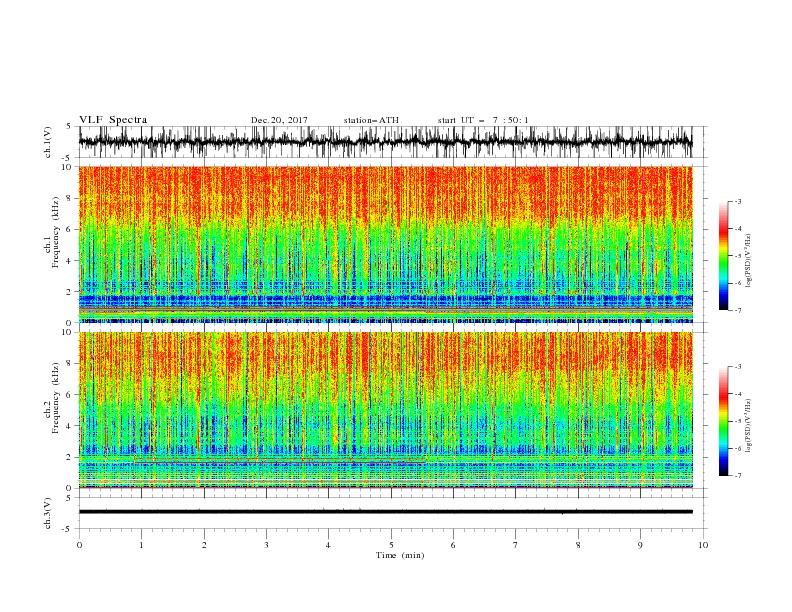Click time axis tick label "7"
Image resolution: width=792 pixels, height=612 pixels.
point(516,545)
